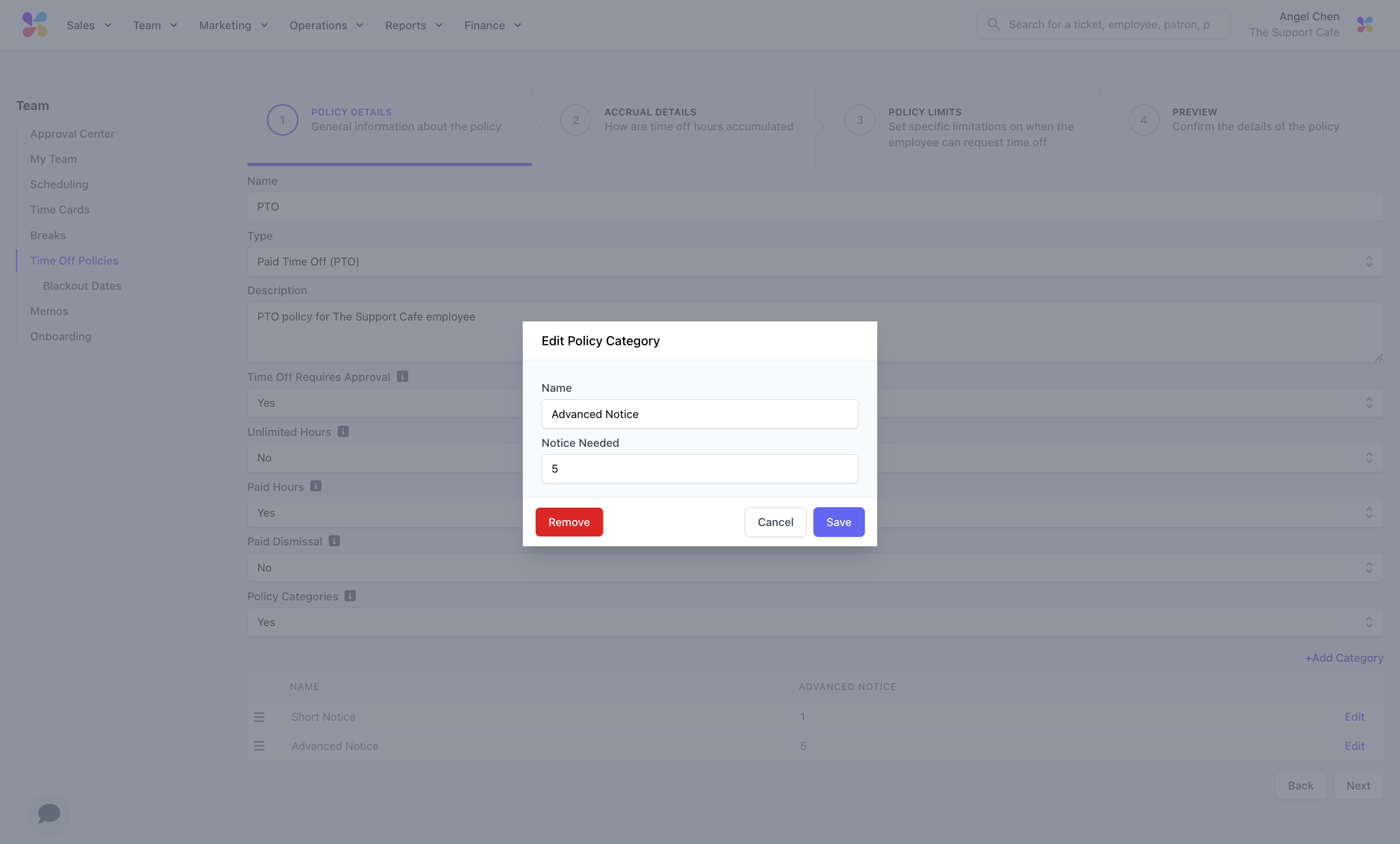Click the Angel Chen account name
The height and width of the screenshot is (844, 1400).
coord(1309,16)
